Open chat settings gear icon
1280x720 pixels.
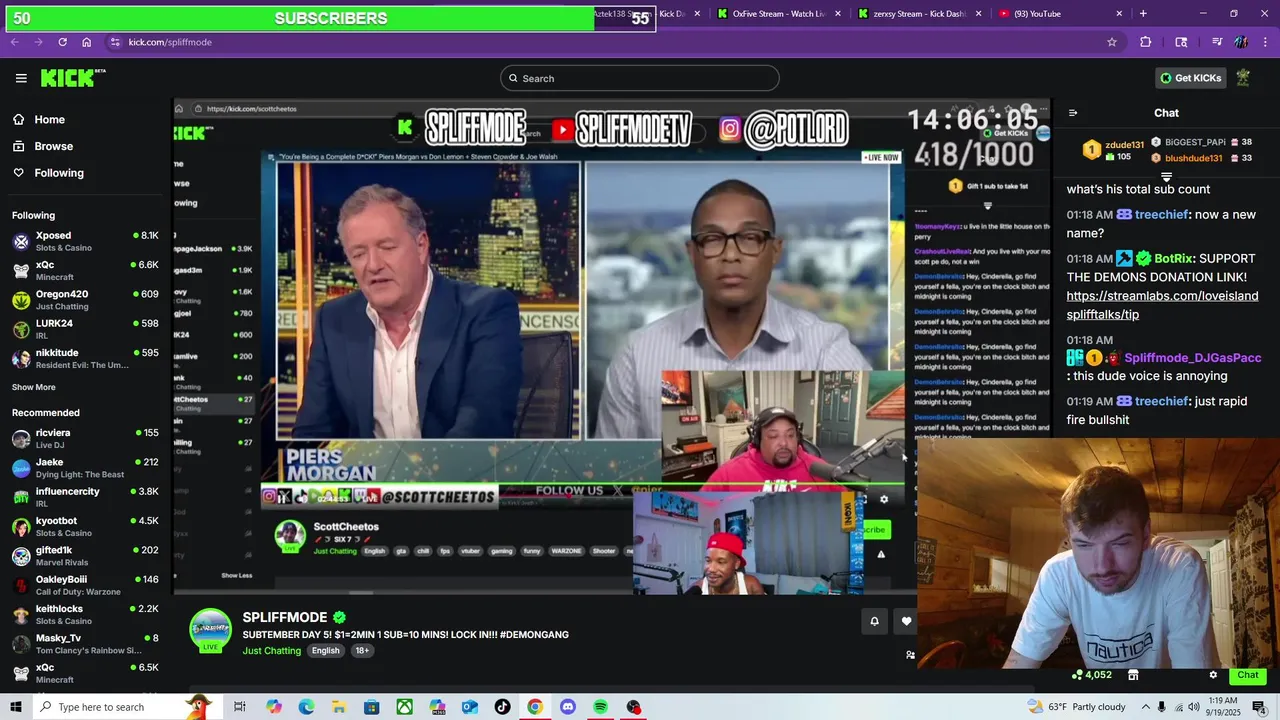click(1213, 675)
